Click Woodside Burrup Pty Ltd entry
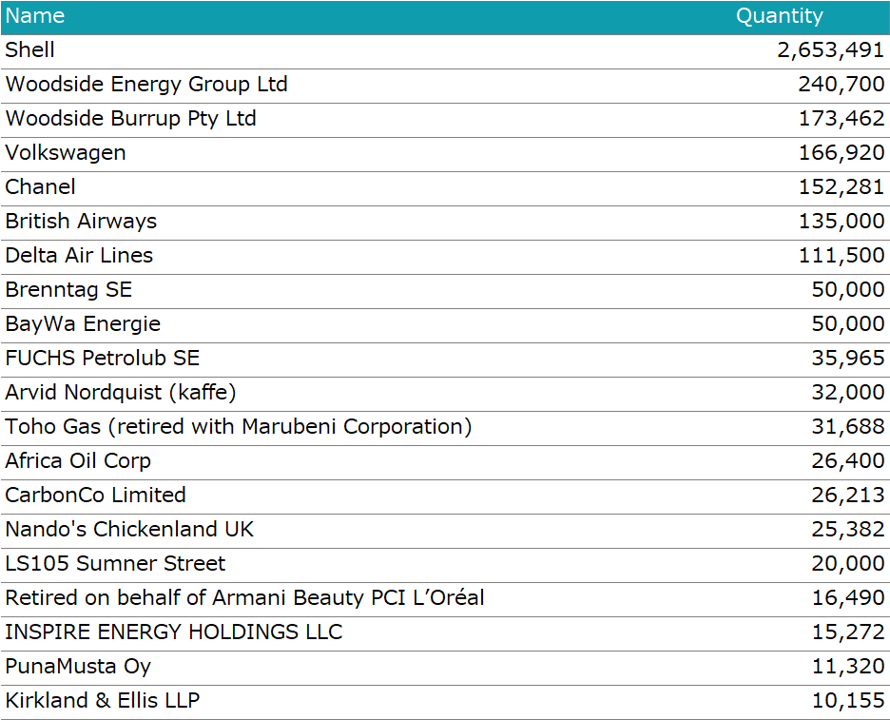Image resolution: width=890 pixels, height=720 pixels. pos(131,118)
